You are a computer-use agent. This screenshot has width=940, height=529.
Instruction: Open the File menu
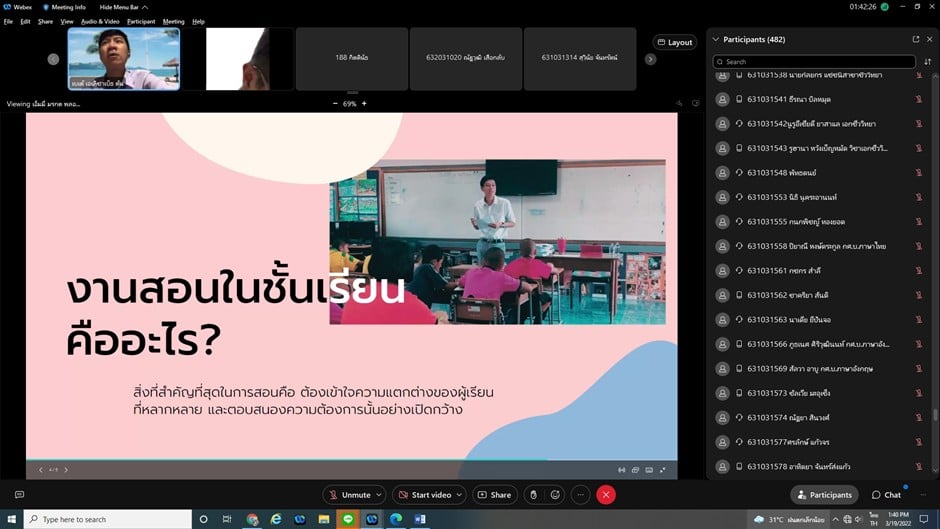[8, 22]
